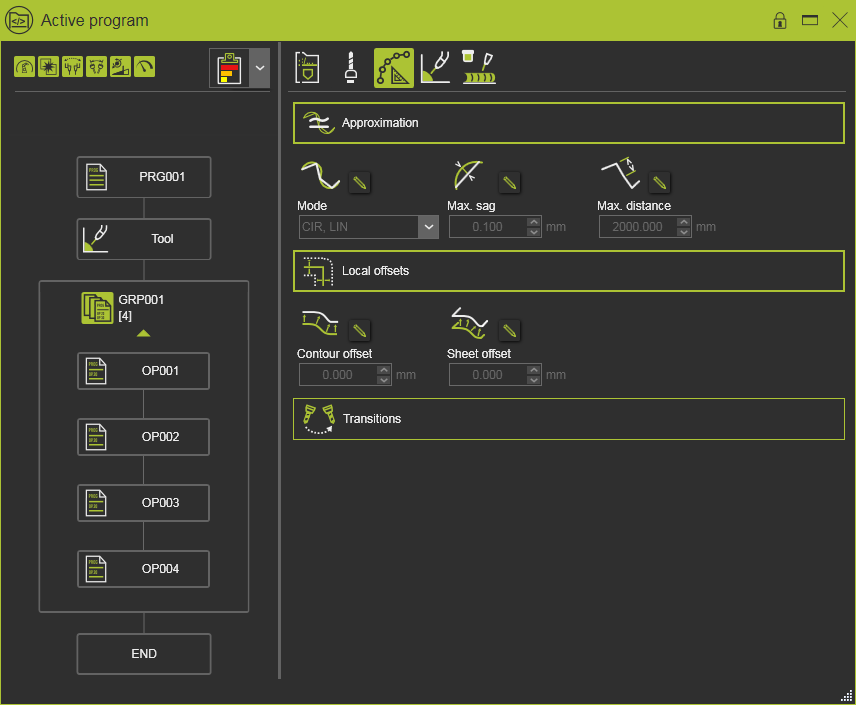Image resolution: width=856 pixels, height=705 pixels.
Task: Open the clipboard priority dropdown arrow
Action: tap(260, 67)
